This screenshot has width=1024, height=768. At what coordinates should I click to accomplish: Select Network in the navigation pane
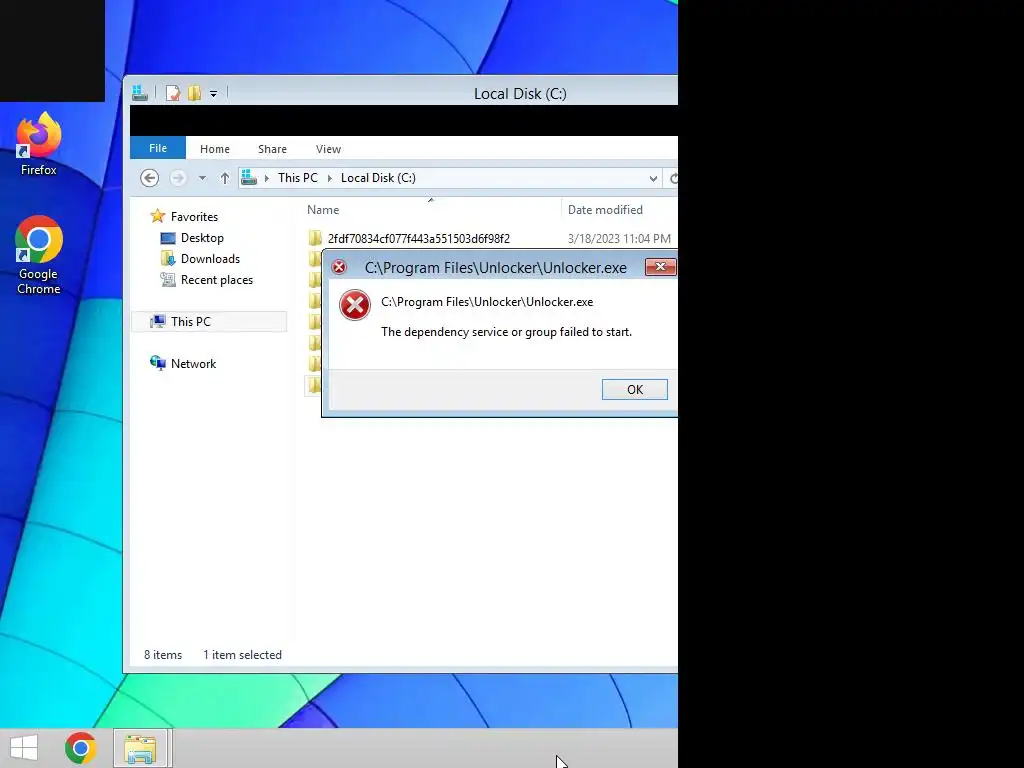click(x=193, y=364)
